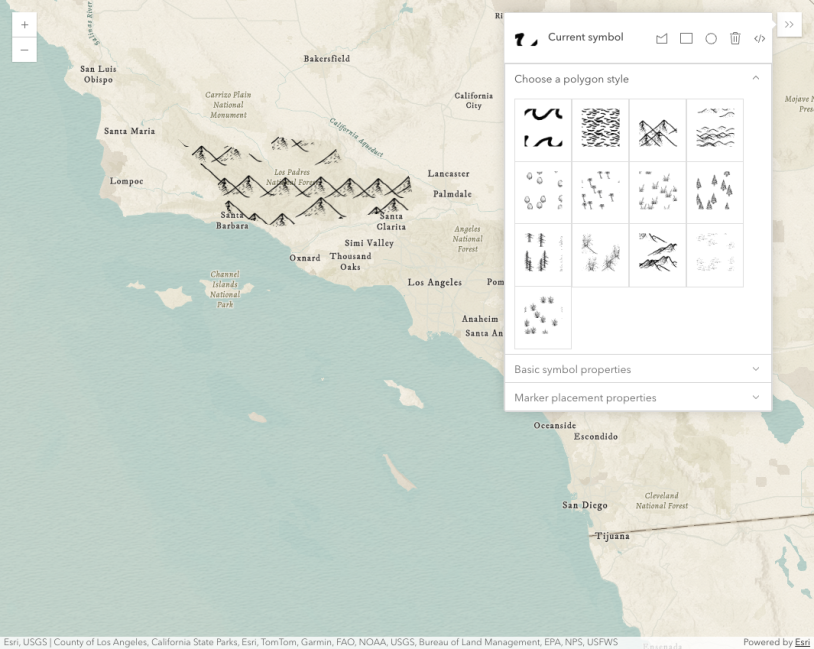The width and height of the screenshot is (814, 649).
Task: Choose the hatched water texture style
Action: tap(599, 128)
